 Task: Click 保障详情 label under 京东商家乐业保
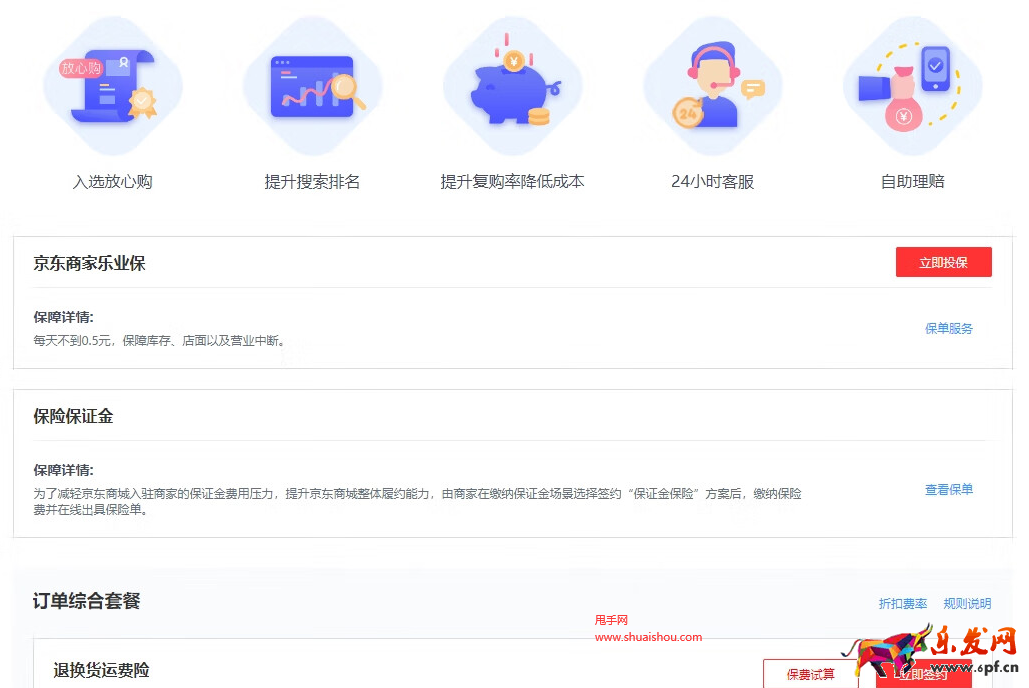tap(64, 317)
